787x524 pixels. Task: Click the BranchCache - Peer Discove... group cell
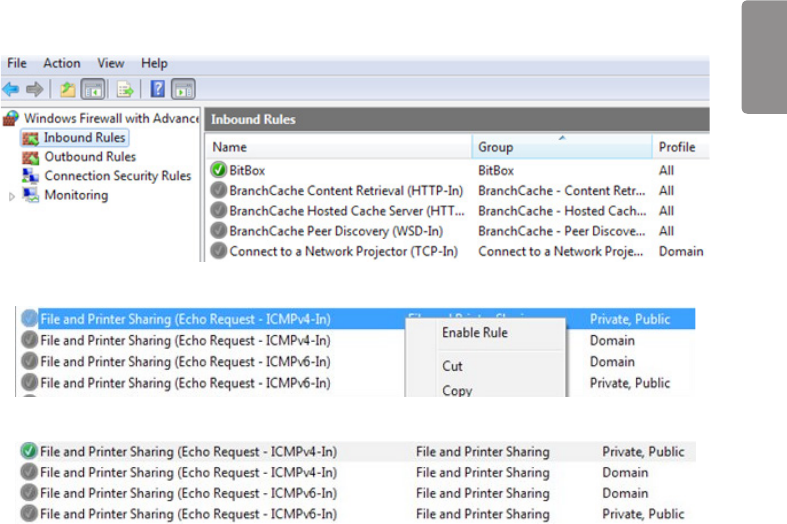[562, 231]
